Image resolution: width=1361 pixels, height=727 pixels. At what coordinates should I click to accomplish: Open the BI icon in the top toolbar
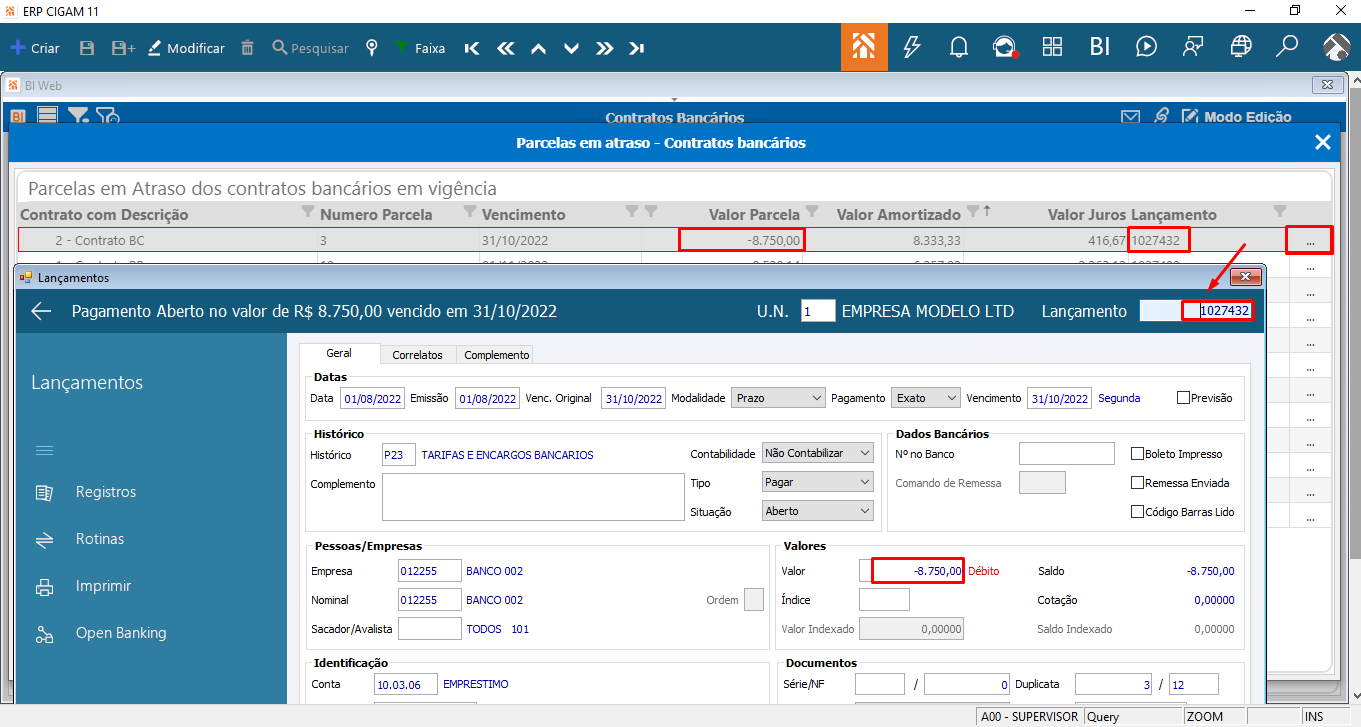tap(1100, 47)
